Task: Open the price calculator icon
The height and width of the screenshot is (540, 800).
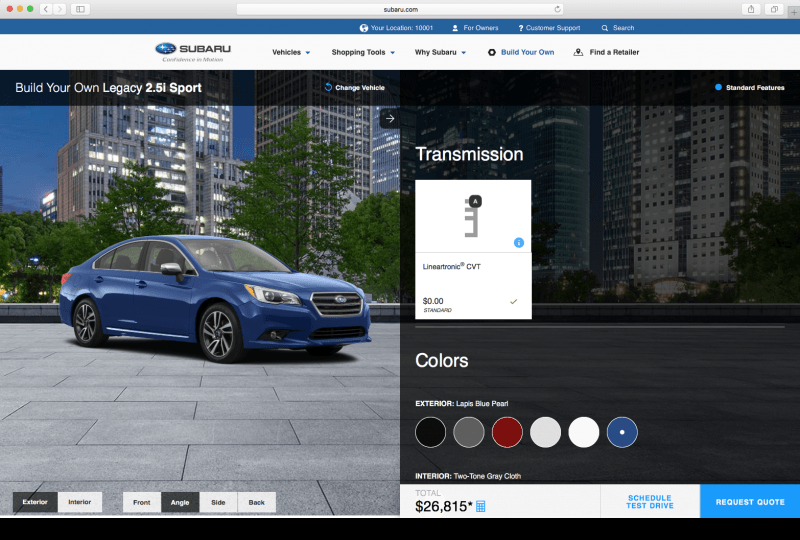Action: 481,506
